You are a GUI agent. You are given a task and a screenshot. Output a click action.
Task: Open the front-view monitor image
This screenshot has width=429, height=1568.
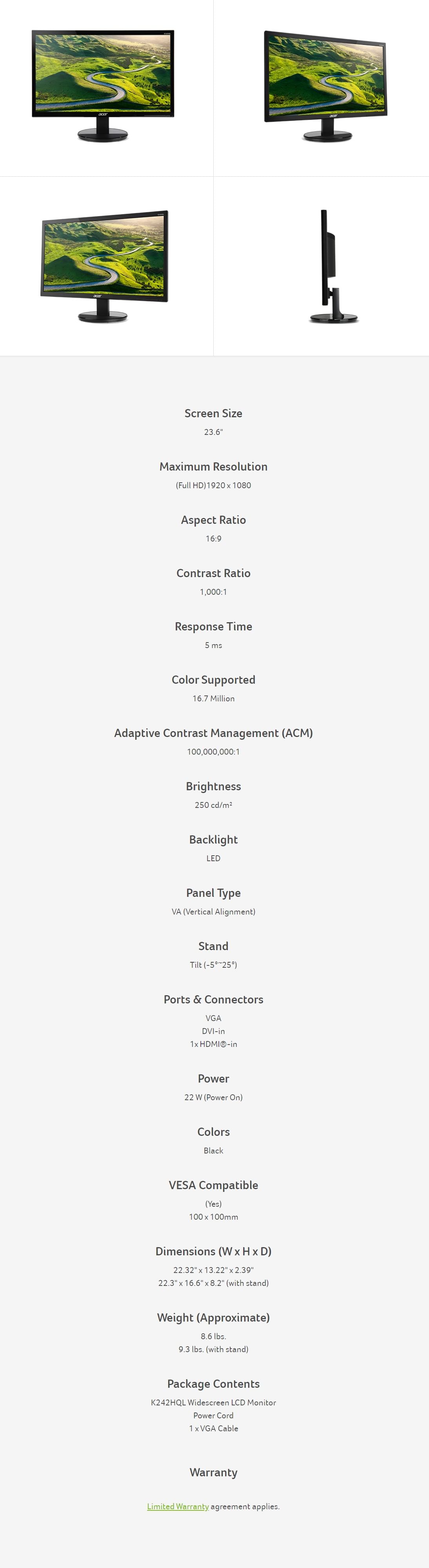(x=103, y=85)
